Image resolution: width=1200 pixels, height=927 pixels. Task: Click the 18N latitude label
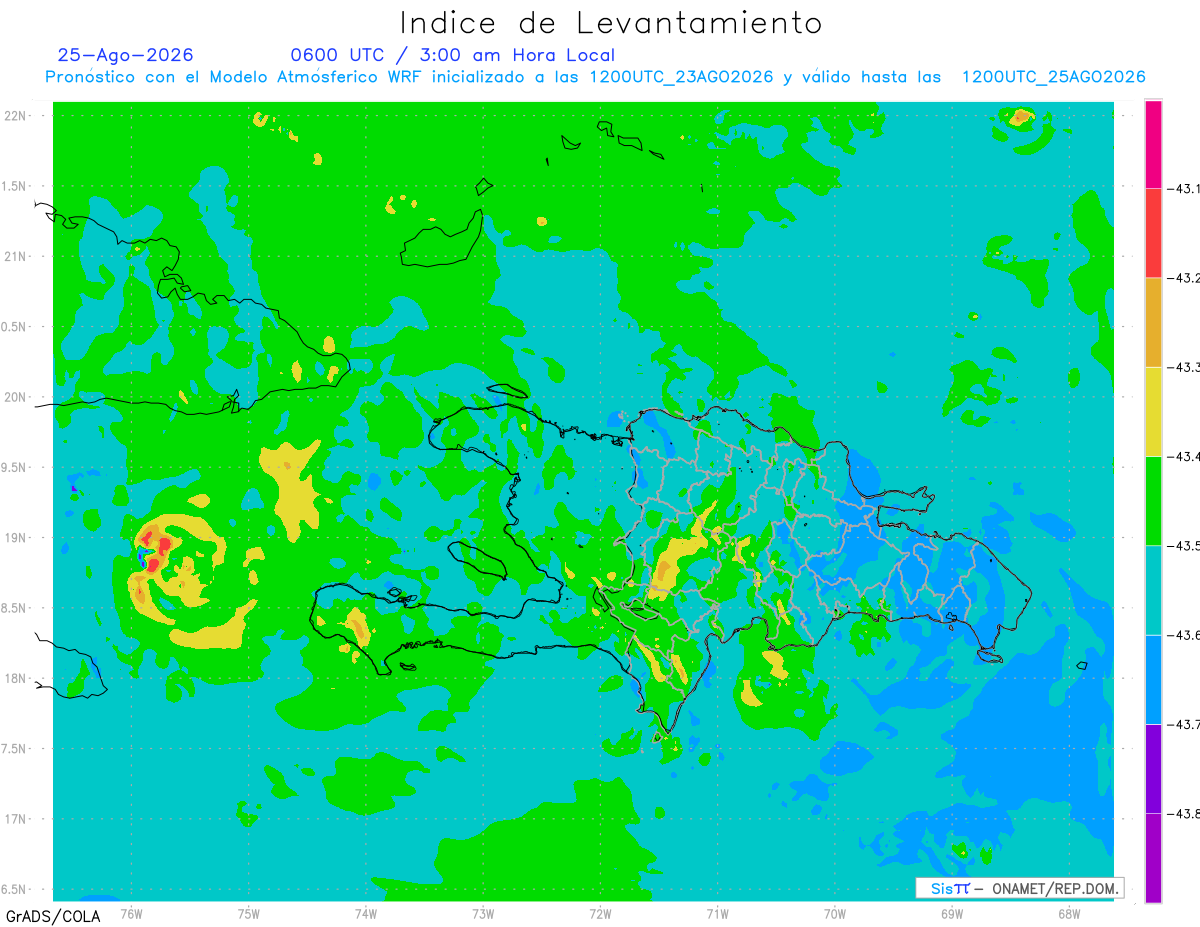click(x=16, y=678)
